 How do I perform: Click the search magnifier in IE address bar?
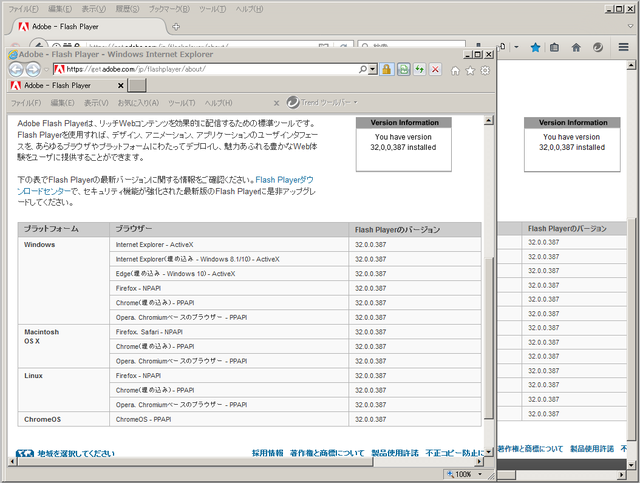tap(362, 70)
